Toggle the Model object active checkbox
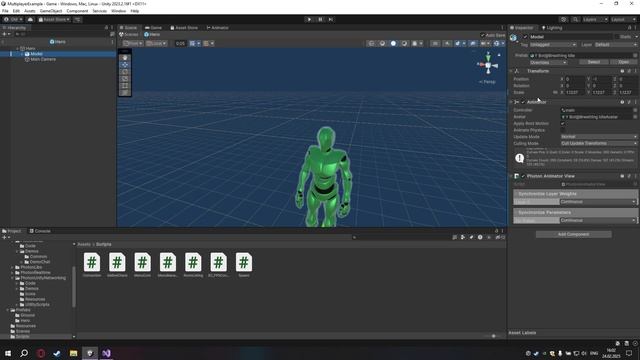Image resolution: width=640 pixels, height=360 pixels. (525, 37)
